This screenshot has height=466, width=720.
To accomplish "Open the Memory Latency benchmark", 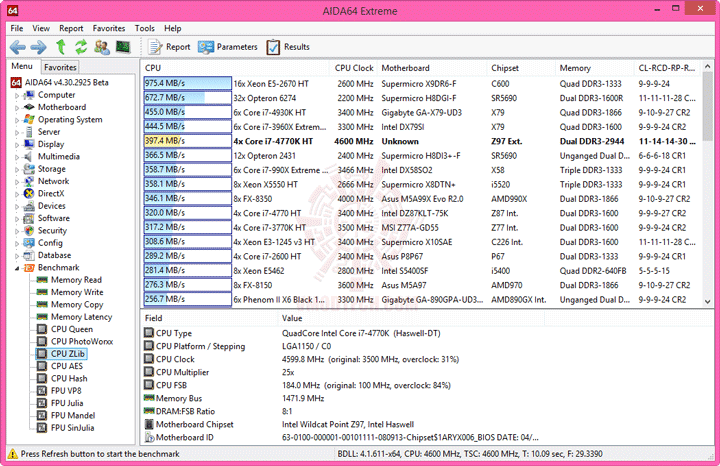I will (81, 317).
